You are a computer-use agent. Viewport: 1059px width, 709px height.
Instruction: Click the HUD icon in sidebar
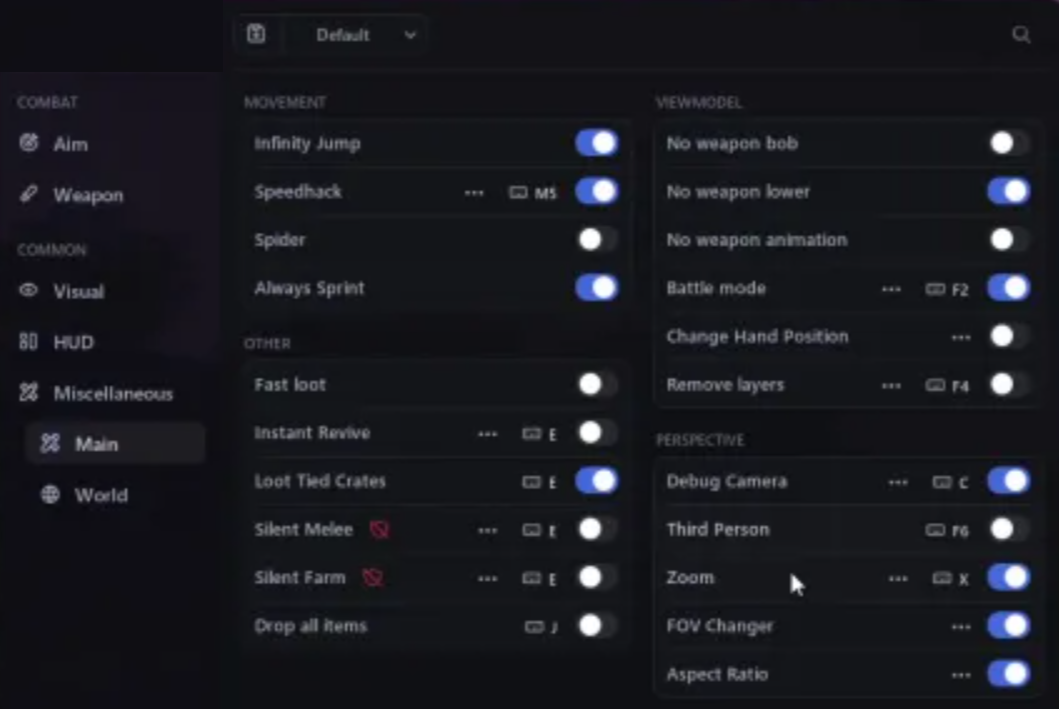coord(29,342)
